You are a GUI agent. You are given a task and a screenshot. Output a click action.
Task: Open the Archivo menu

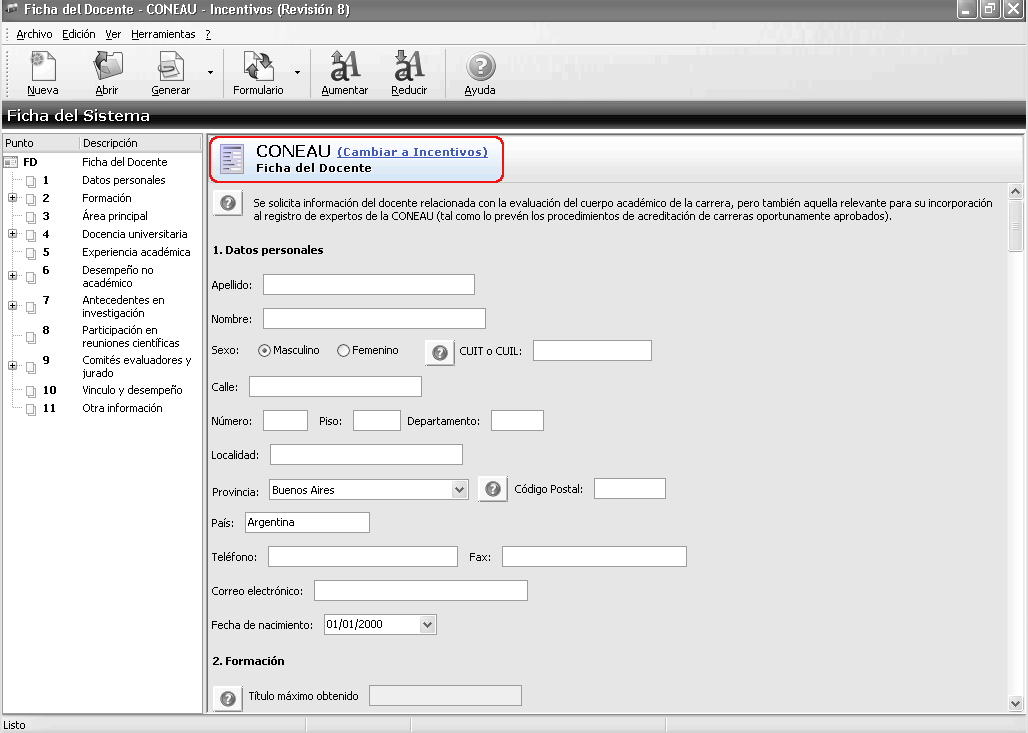coord(34,34)
